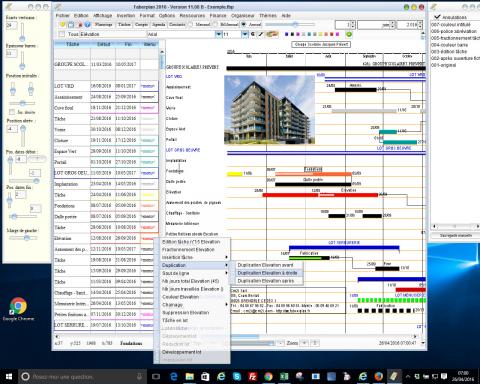Open Task View in the taskbar

pyautogui.click(x=156, y=377)
